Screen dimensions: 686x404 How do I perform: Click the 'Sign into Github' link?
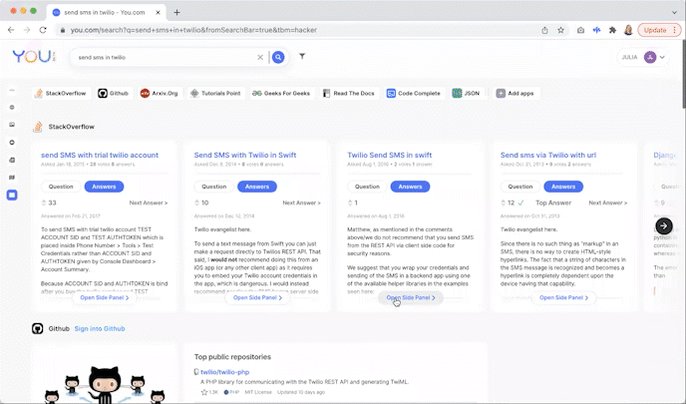pos(100,328)
